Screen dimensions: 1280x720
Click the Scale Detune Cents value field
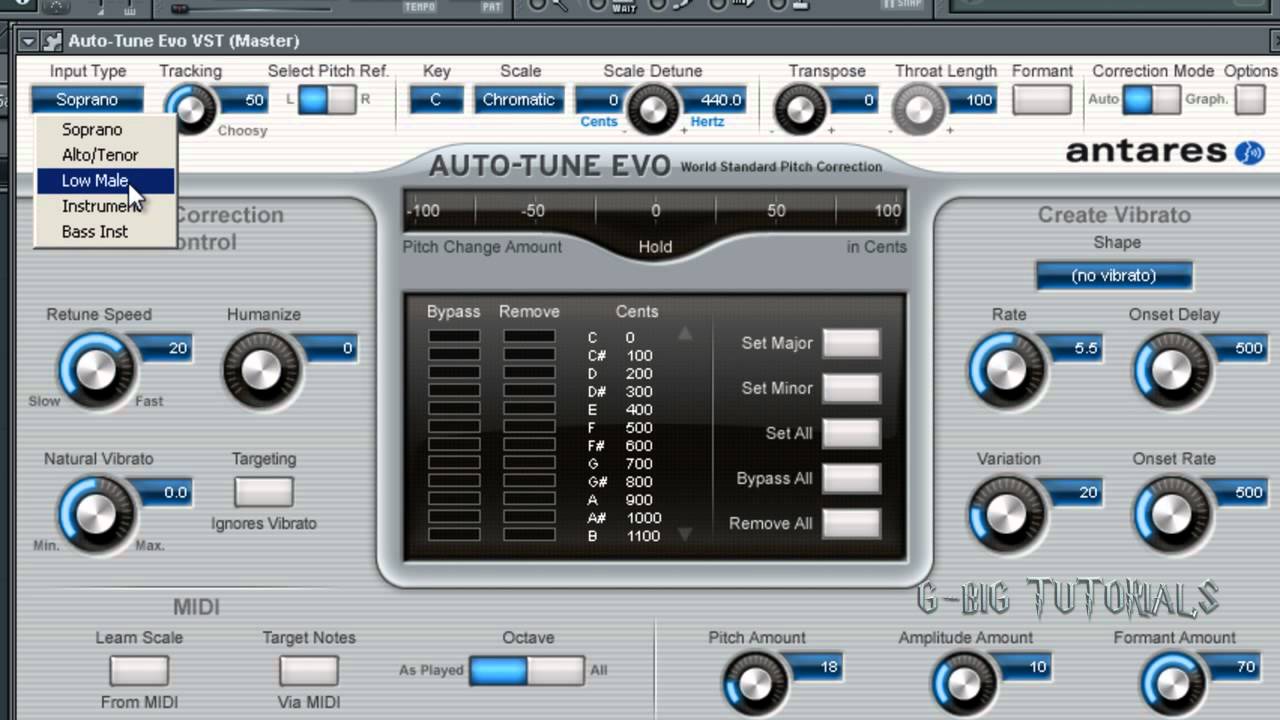(x=601, y=100)
